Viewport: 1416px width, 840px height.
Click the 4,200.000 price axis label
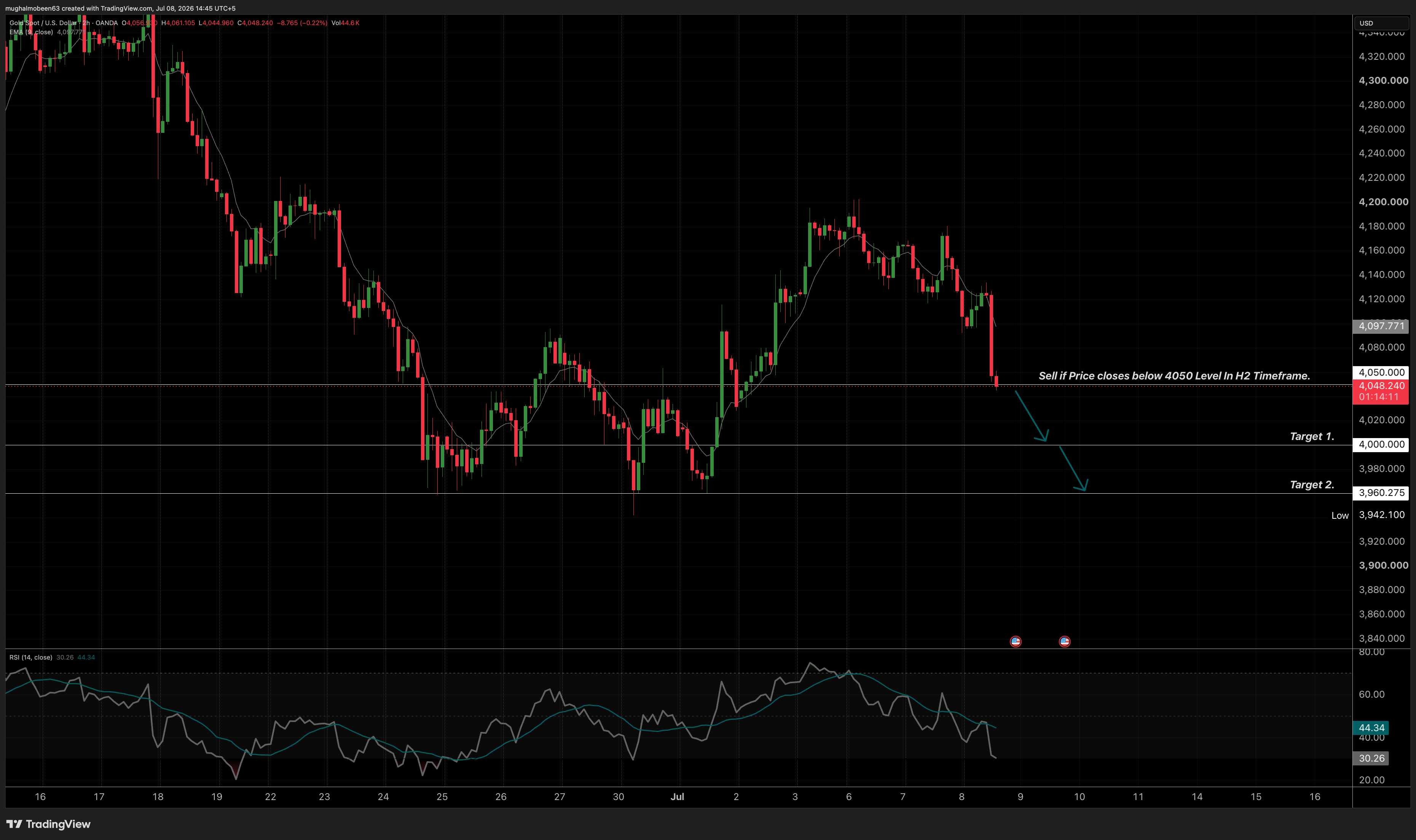[1383, 201]
